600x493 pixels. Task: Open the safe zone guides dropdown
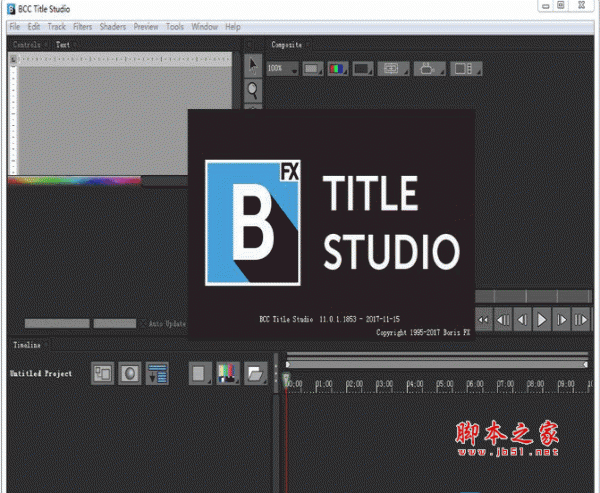tap(393, 69)
